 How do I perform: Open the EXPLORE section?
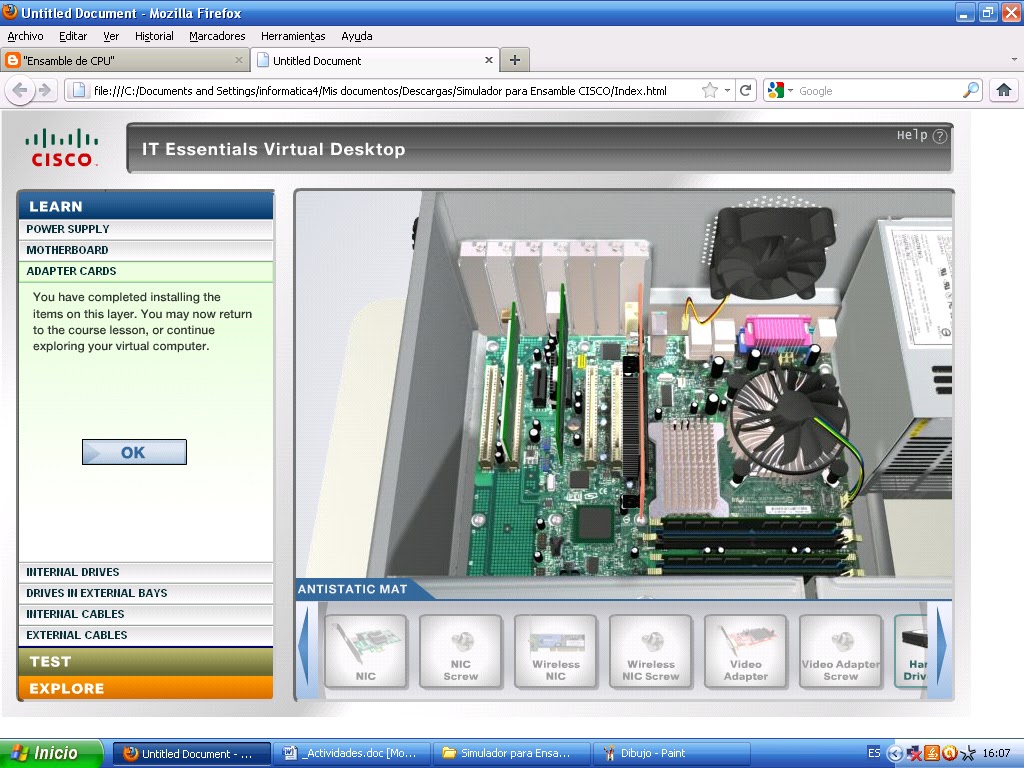coord(145,688)
